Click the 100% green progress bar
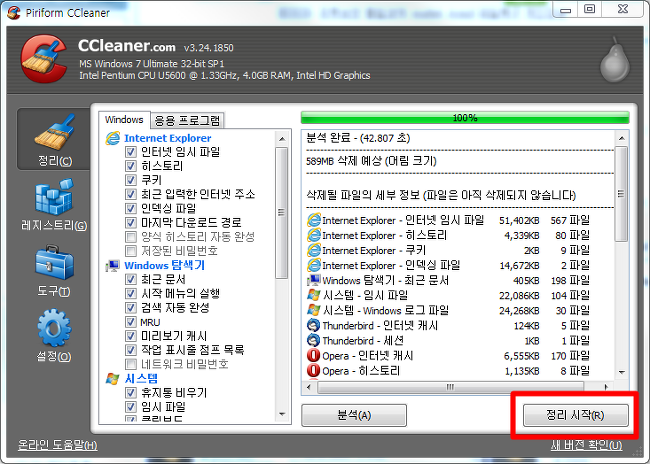This screenshot has height=464, width=650. click(465, 118)
